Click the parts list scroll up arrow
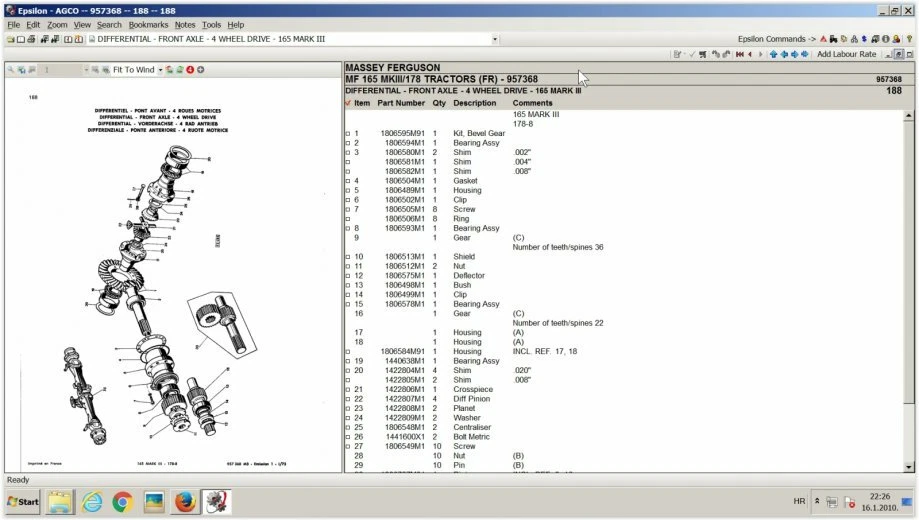This screenshot has height=520, width=919. click(x=908, y=115)
